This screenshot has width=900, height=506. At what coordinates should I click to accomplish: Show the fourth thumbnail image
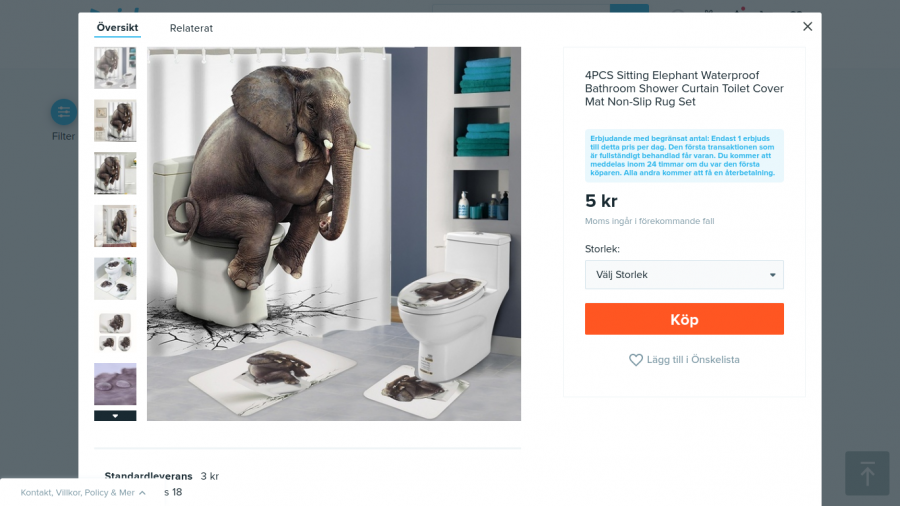(115, 226)
